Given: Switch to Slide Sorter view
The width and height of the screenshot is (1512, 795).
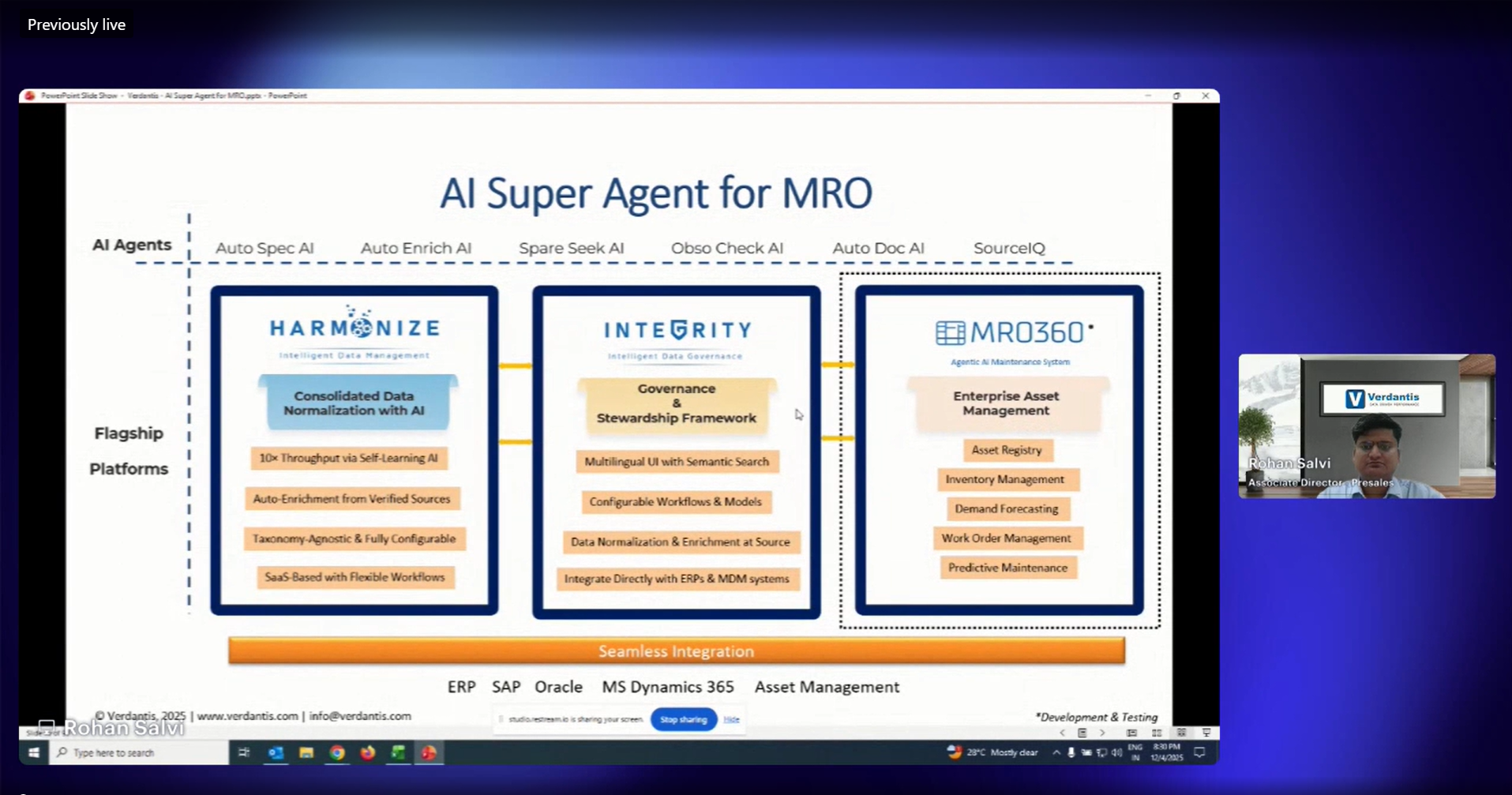Looking at the screenshot, I should coord(1157,733).
